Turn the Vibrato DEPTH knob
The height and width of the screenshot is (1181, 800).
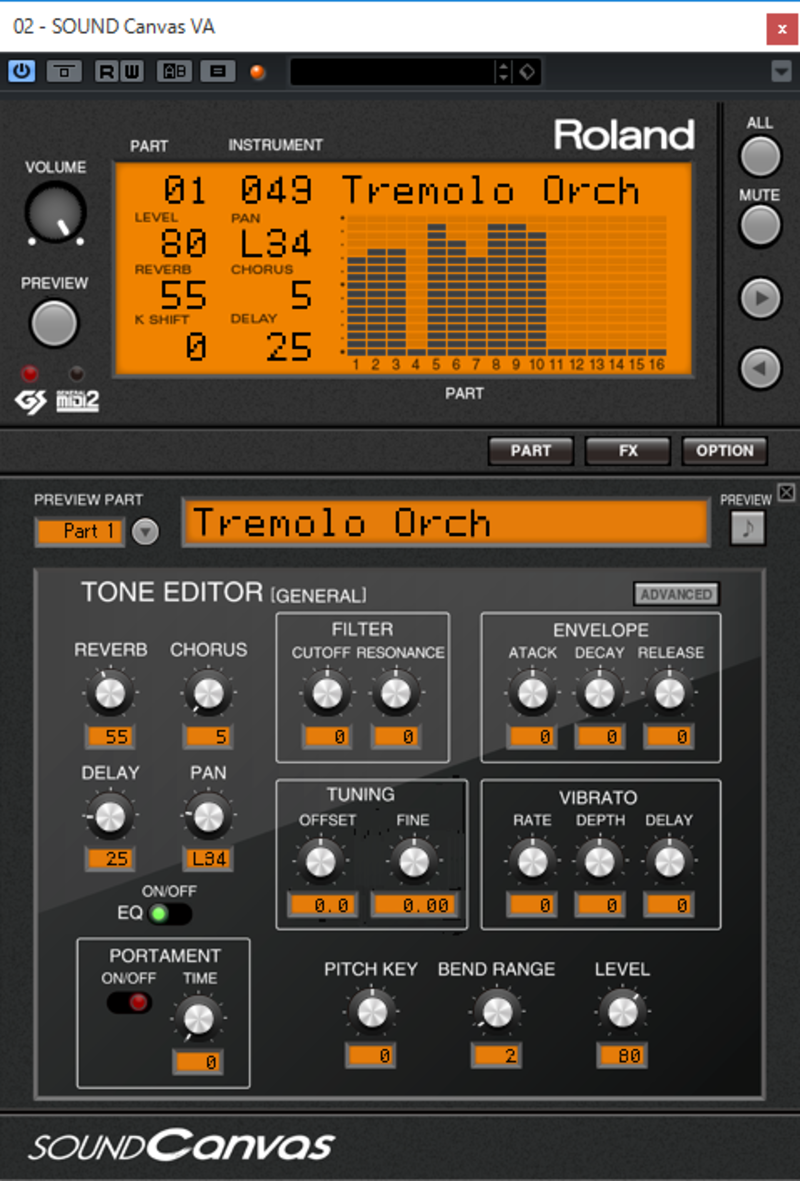(600, 862)
